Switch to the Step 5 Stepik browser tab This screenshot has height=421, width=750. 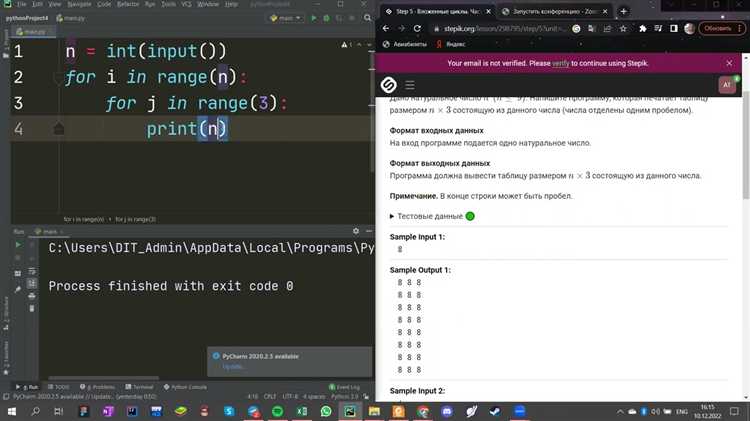pyautogui.click(x=437, y=11)
